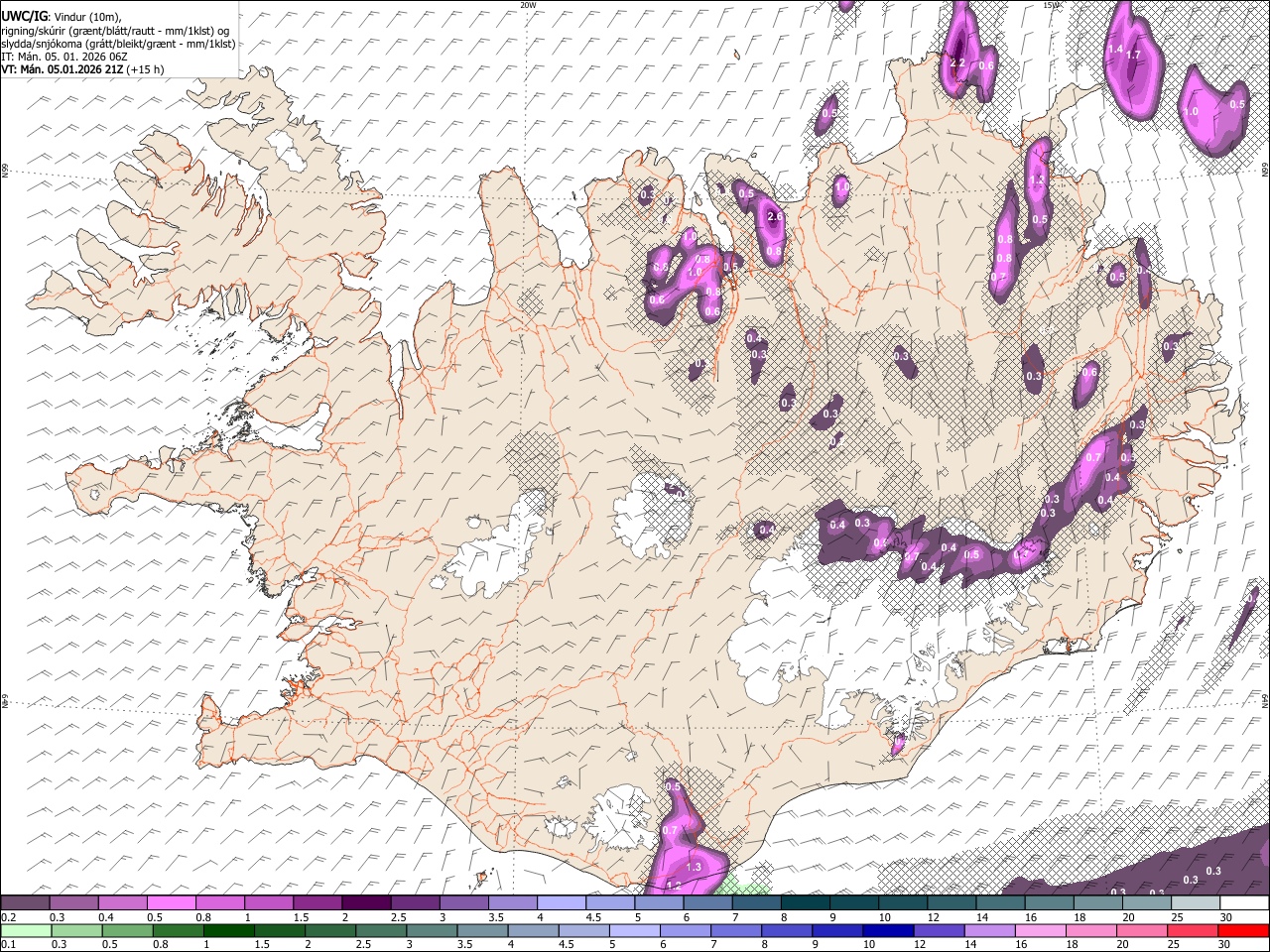Pick bottom legend swatch between 14 and 16
This screenshot has height=952, width=1270.
tap(990, 930)
